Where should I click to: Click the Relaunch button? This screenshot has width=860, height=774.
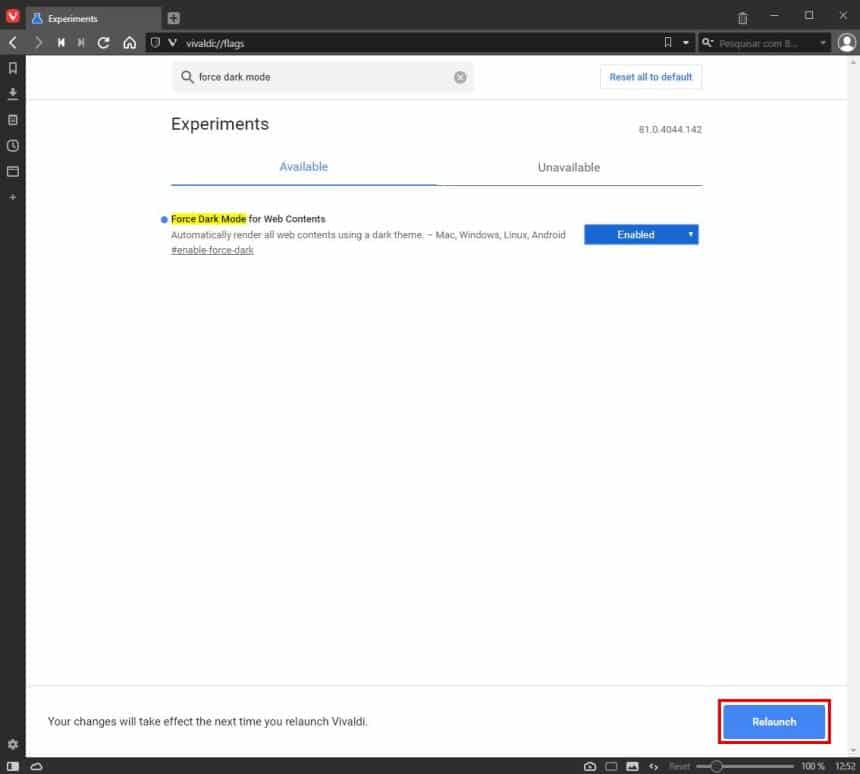point(774,721)
